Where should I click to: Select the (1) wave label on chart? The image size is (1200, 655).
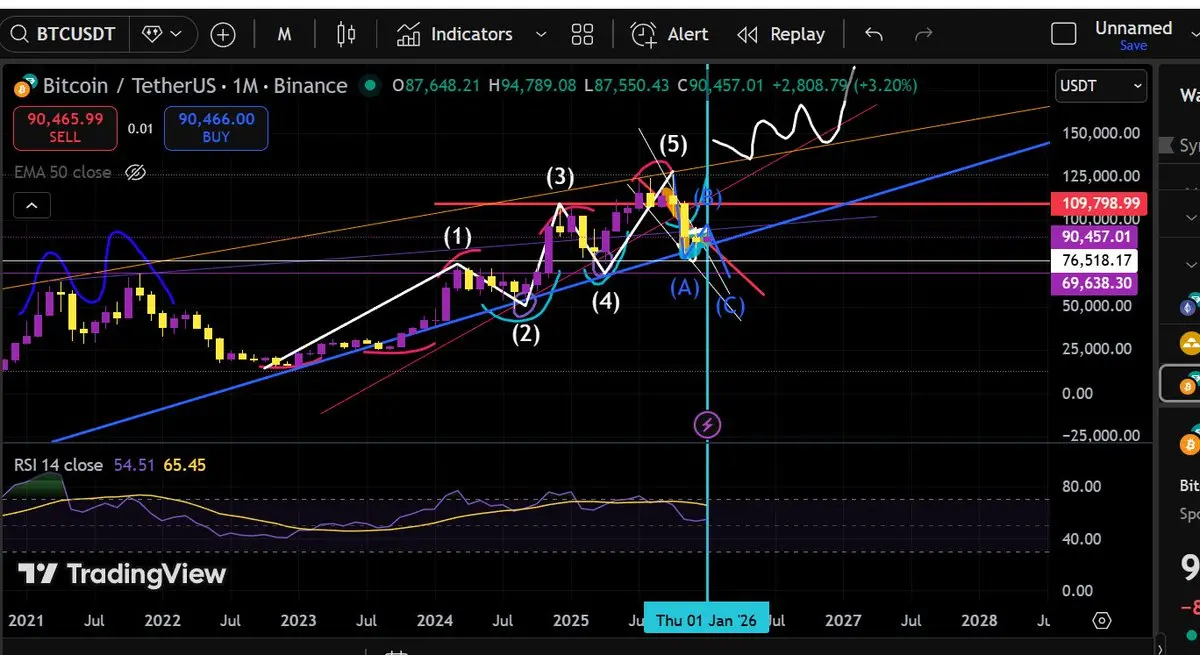click(458, 238)
